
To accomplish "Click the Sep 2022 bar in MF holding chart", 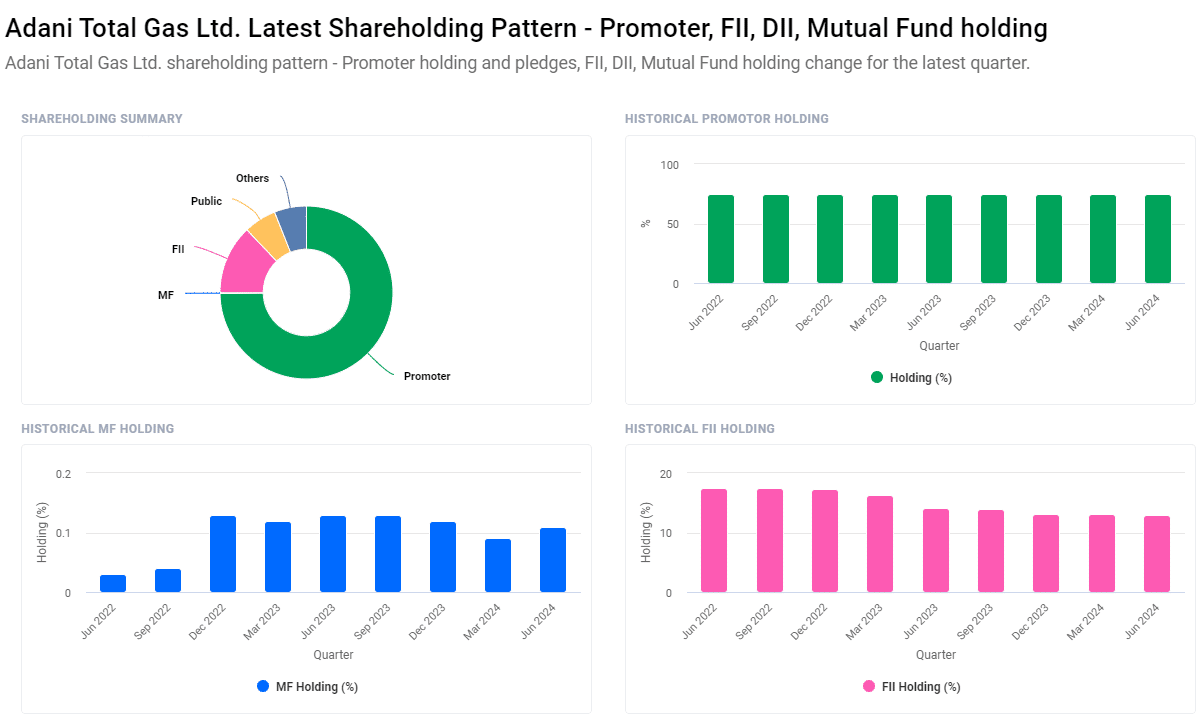I will pyautogui.click(x=168, y=581).
